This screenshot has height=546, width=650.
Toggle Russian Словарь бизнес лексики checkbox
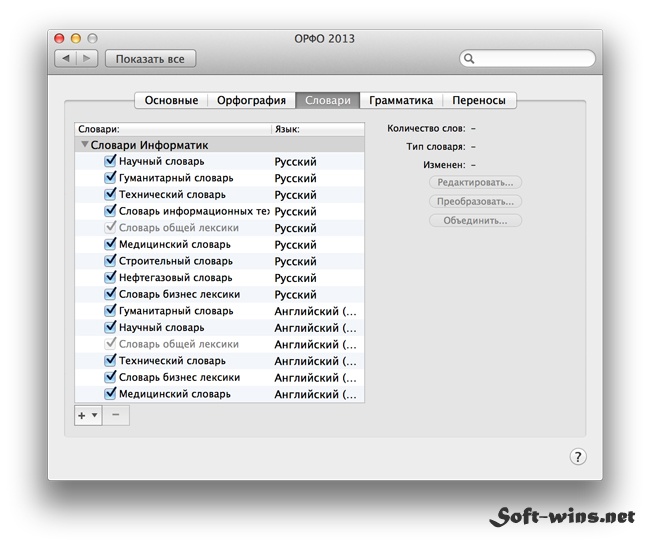click(110, 294)
